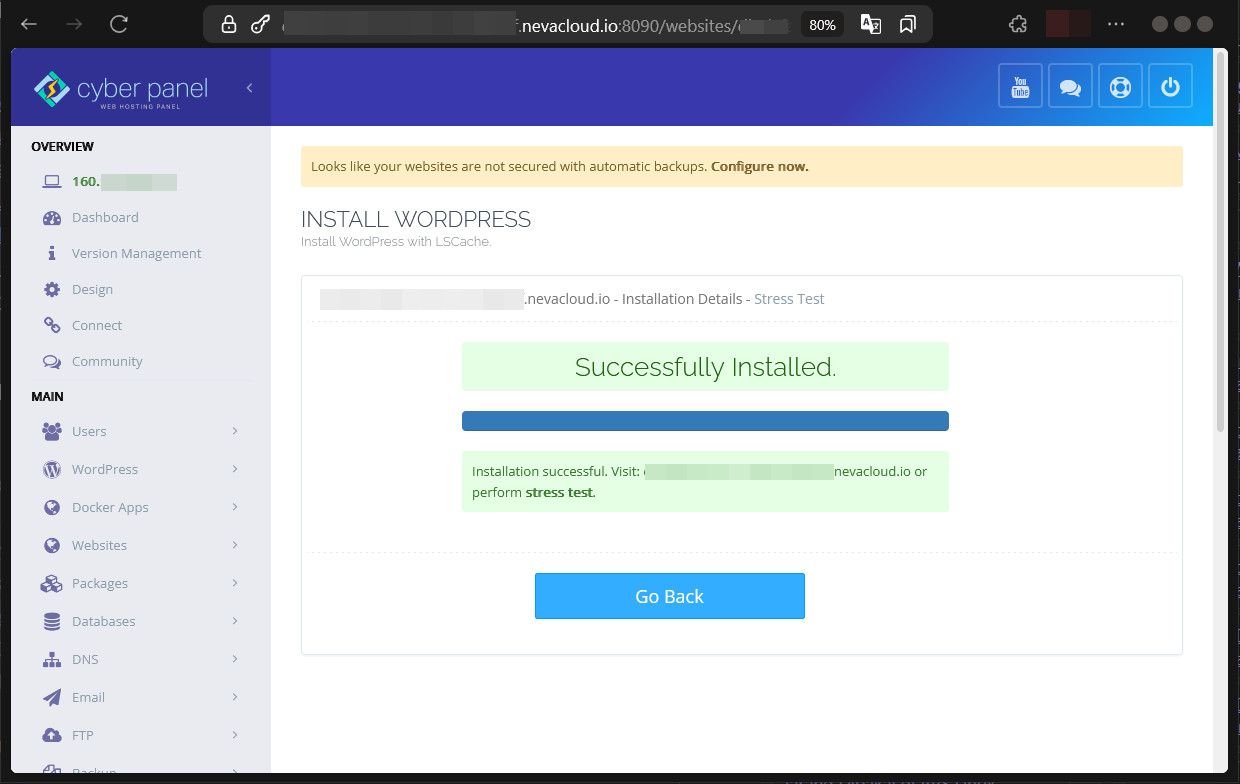
Task: Click the Design gear icon
Action: [52, 290]
